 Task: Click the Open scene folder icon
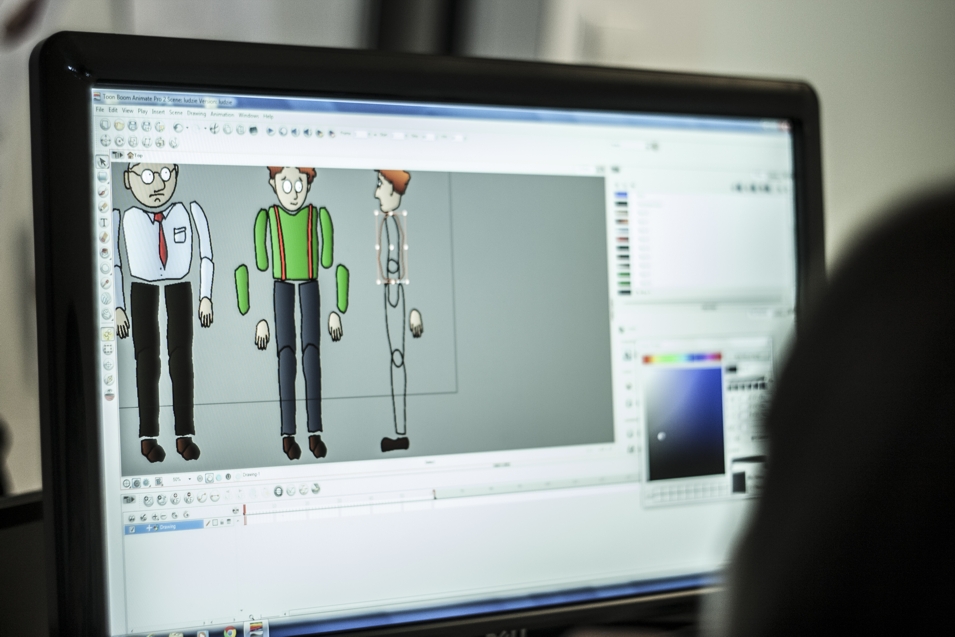pos(119,126)
